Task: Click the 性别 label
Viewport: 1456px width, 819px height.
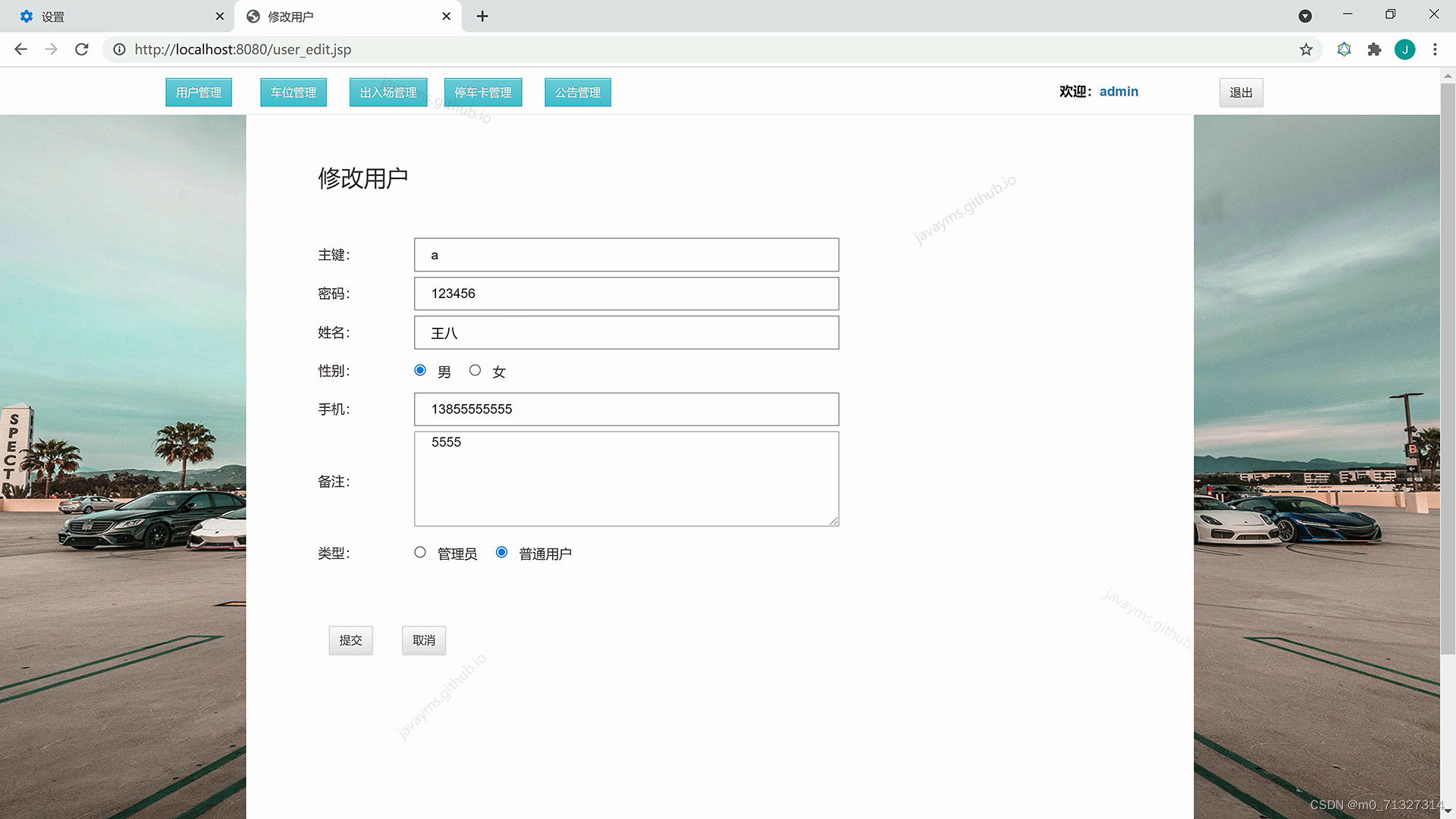Action: [334, 371]
